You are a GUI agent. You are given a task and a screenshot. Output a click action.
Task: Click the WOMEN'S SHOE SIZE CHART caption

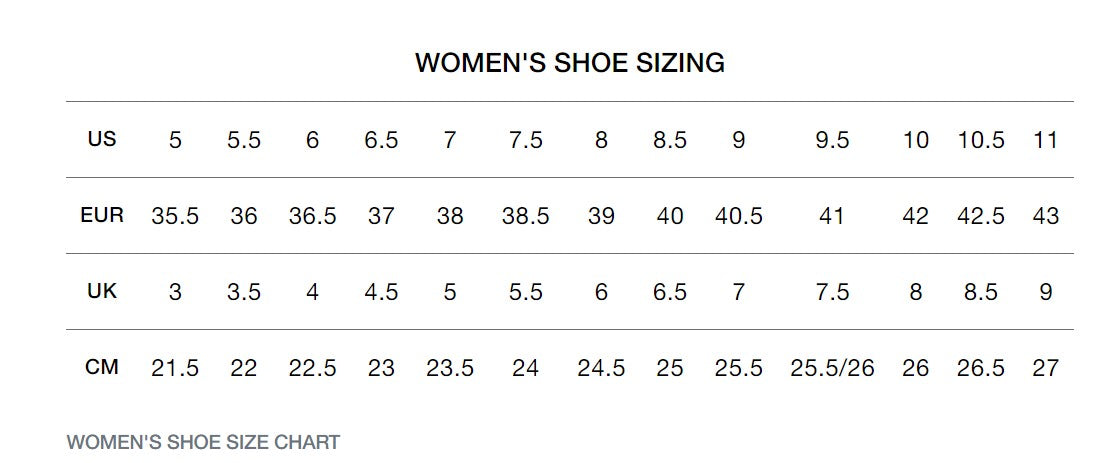(x=203, y=442)
